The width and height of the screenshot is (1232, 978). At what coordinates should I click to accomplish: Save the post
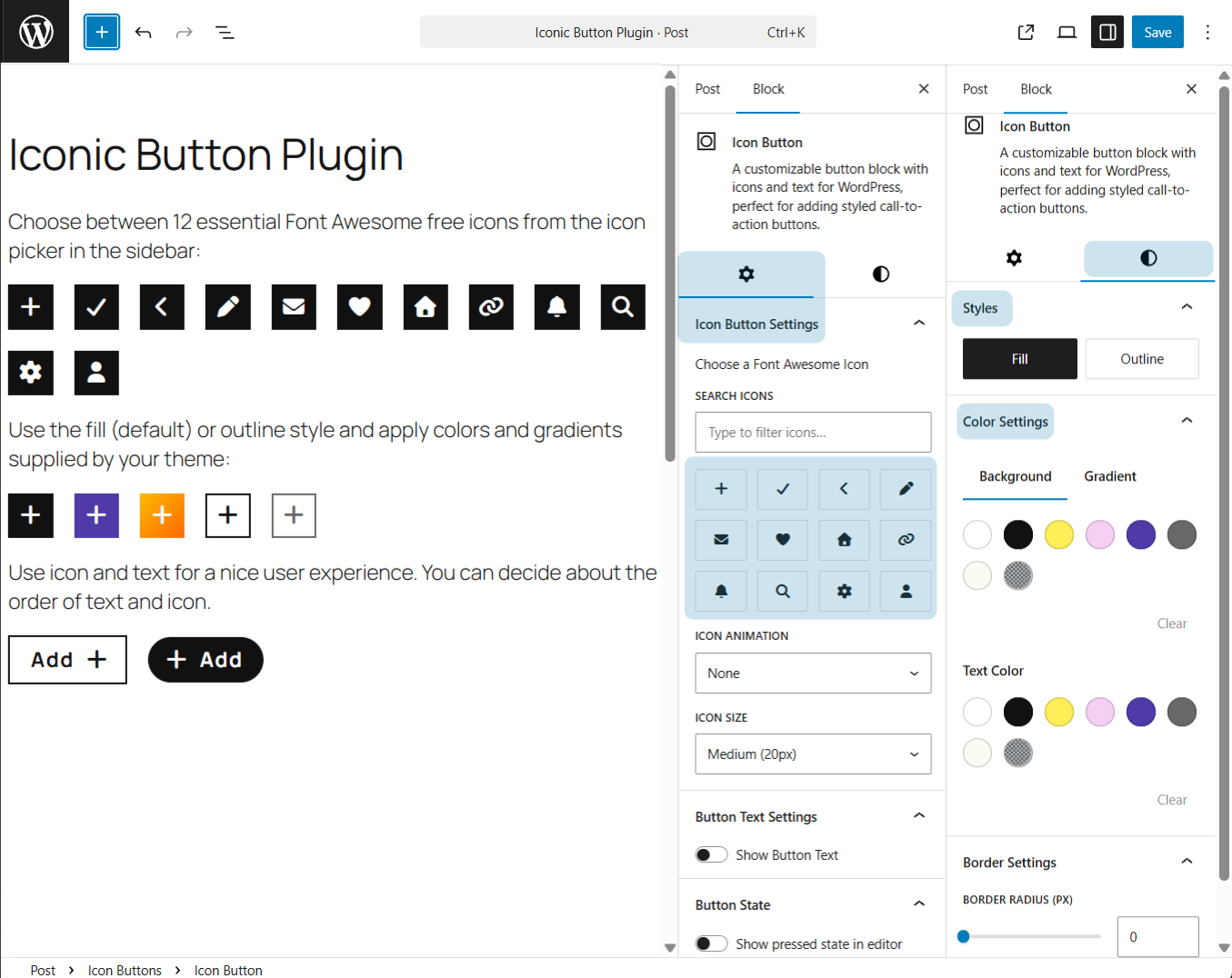(1157, 33)
